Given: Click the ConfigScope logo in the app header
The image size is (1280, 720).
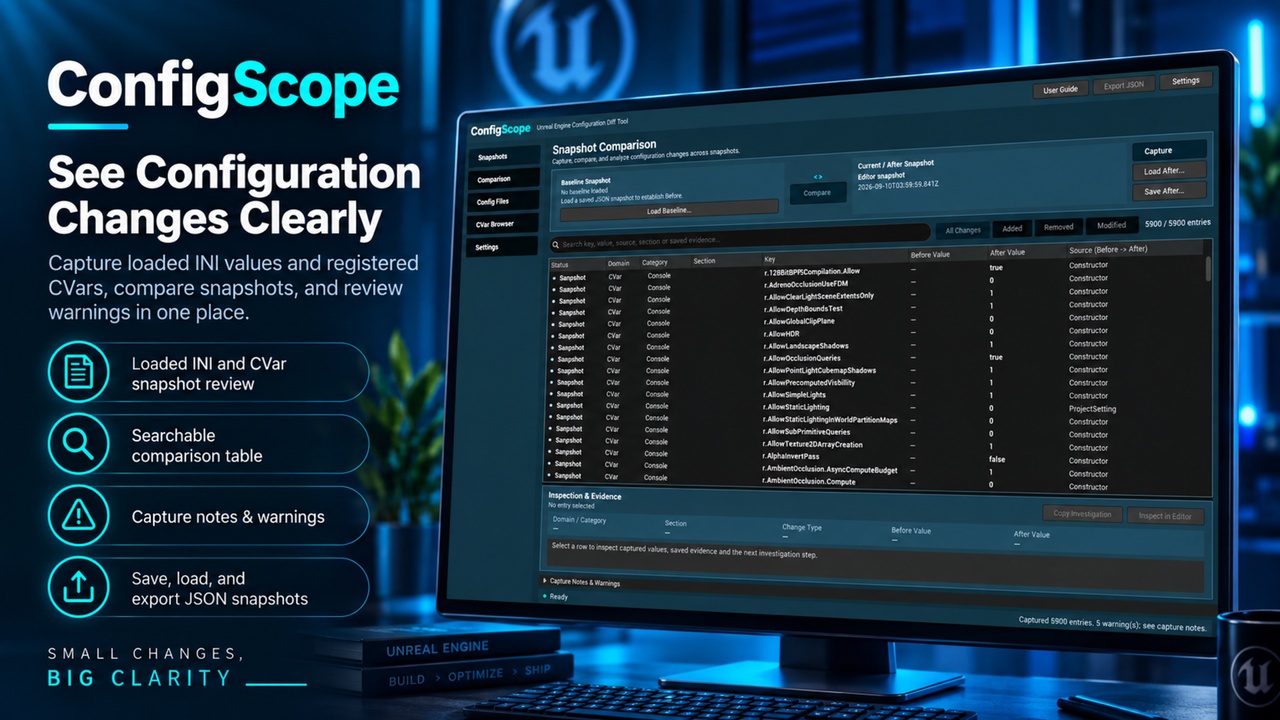Looking at the screenshot, I should coord(500,130).
